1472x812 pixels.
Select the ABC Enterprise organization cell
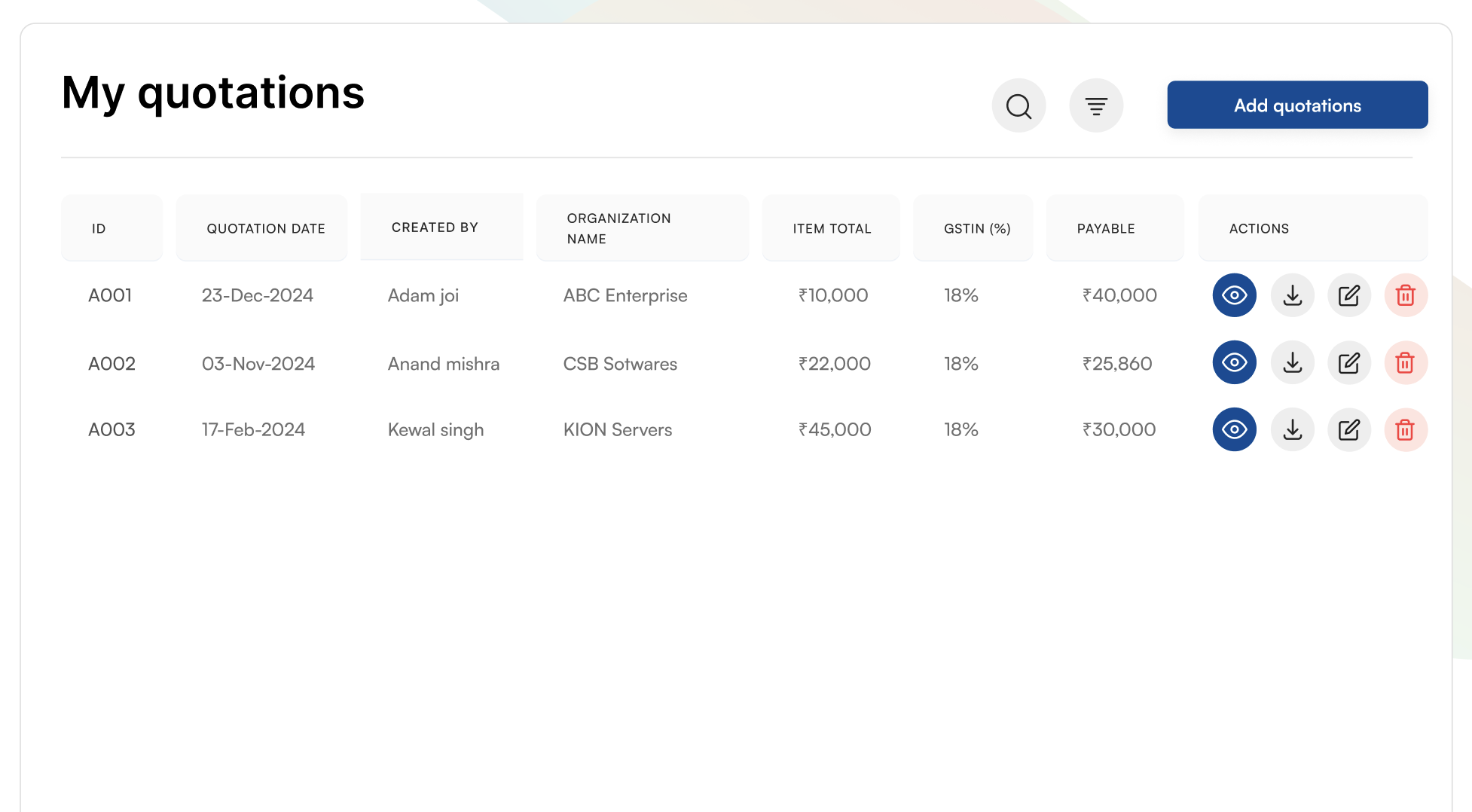pyautogui.click(x=625, y=295)
